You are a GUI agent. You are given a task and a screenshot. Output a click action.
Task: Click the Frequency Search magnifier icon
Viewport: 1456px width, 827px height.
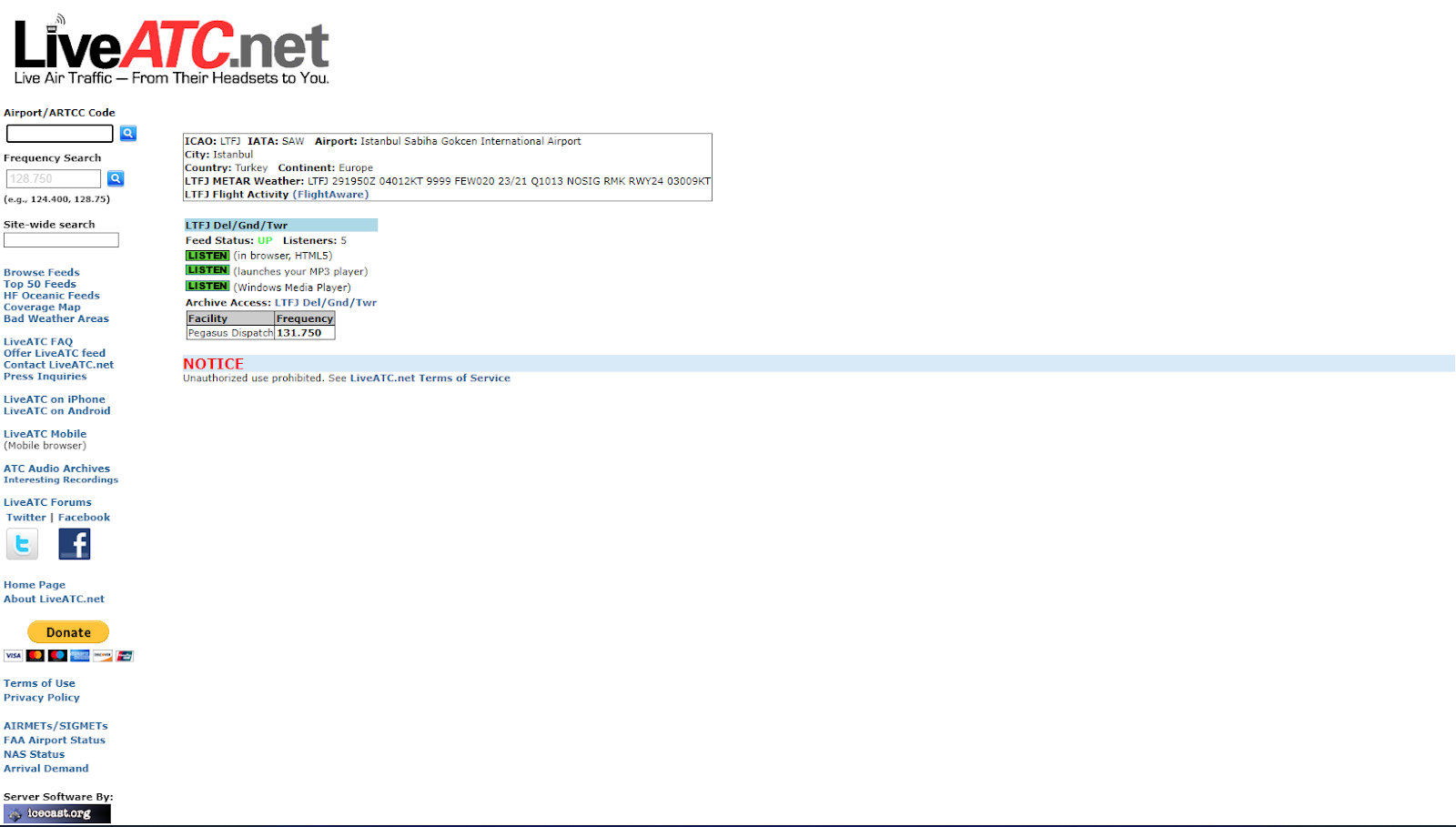click(116, 178)
